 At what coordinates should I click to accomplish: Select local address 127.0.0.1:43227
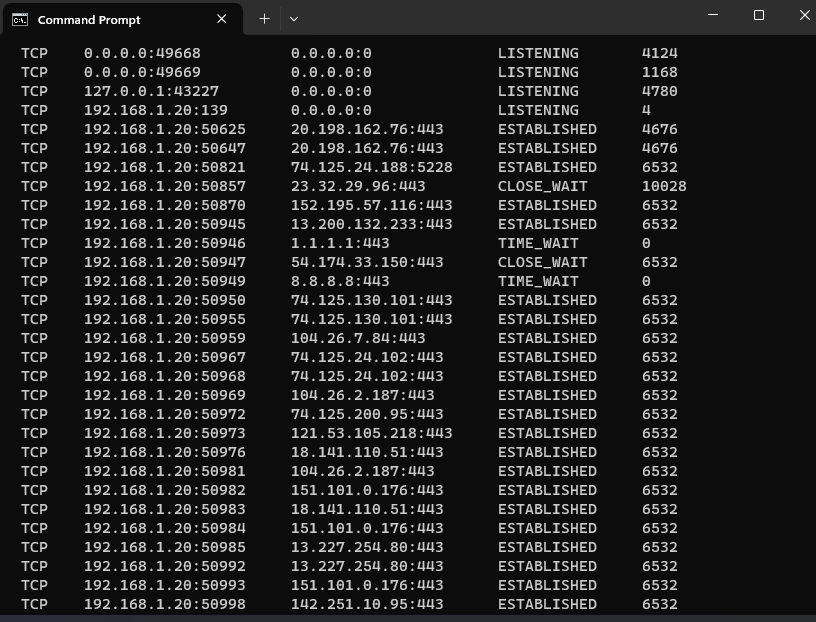click(151, 91)
